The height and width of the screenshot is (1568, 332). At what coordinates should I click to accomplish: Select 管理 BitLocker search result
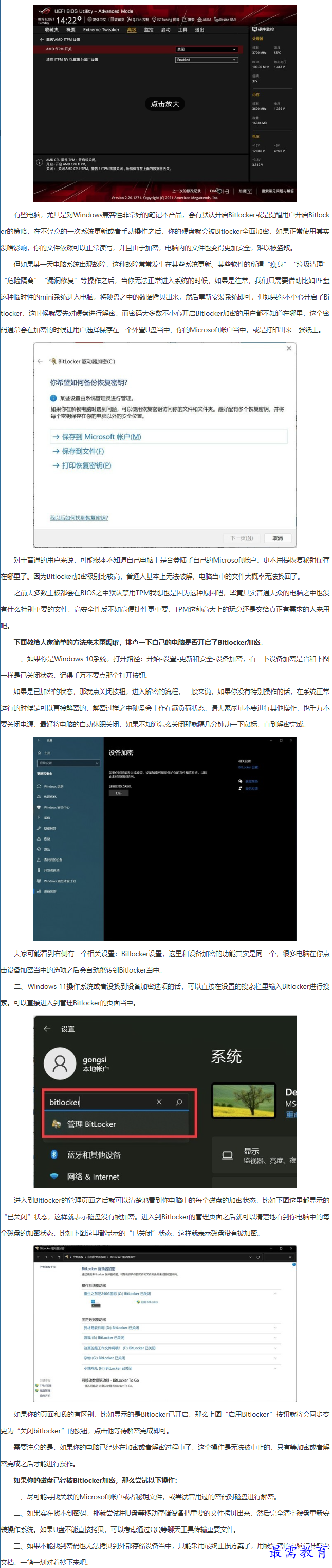point(116,1124)
